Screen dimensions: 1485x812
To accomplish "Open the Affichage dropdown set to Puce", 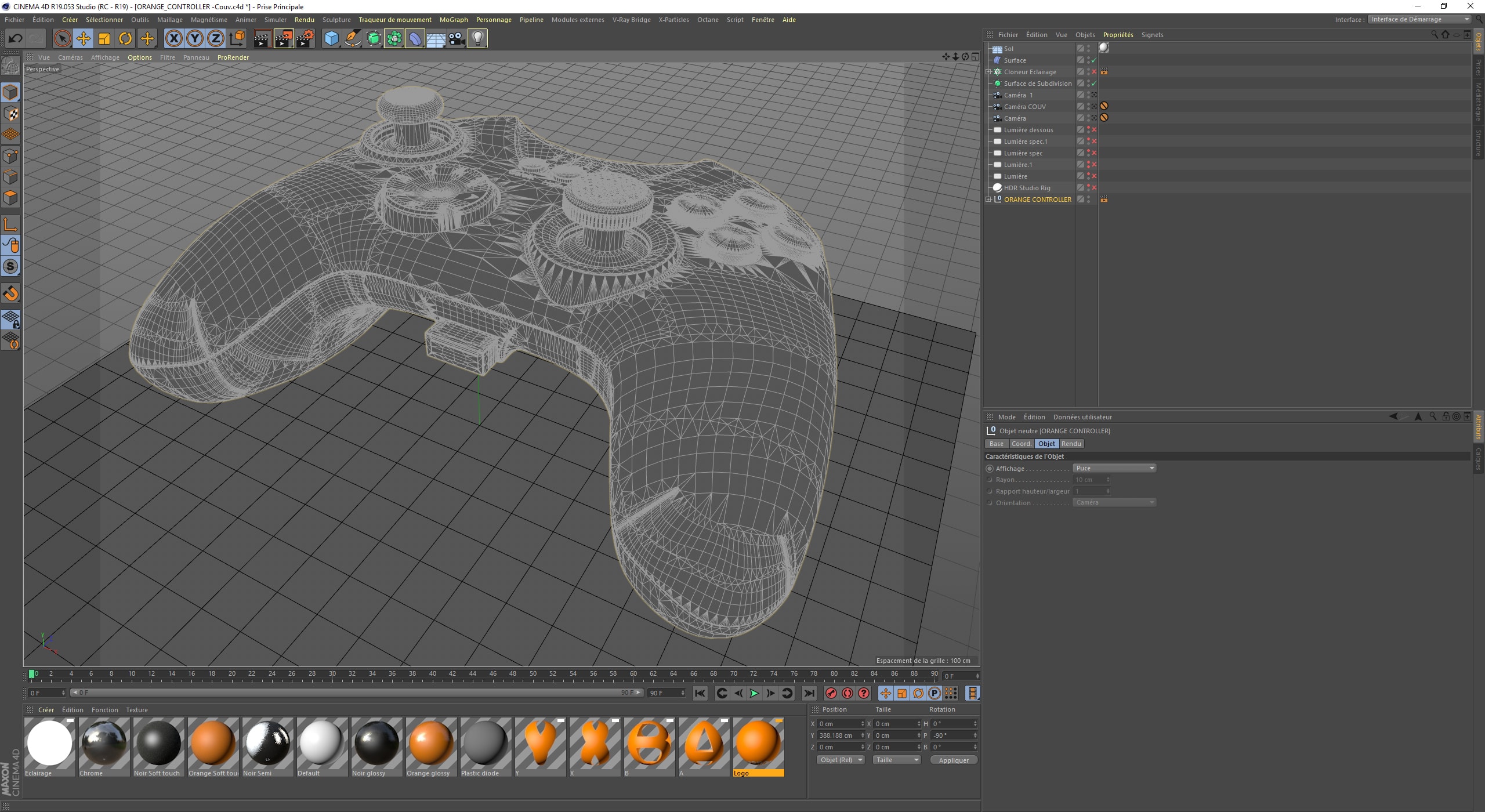I will click(1114, 468).
